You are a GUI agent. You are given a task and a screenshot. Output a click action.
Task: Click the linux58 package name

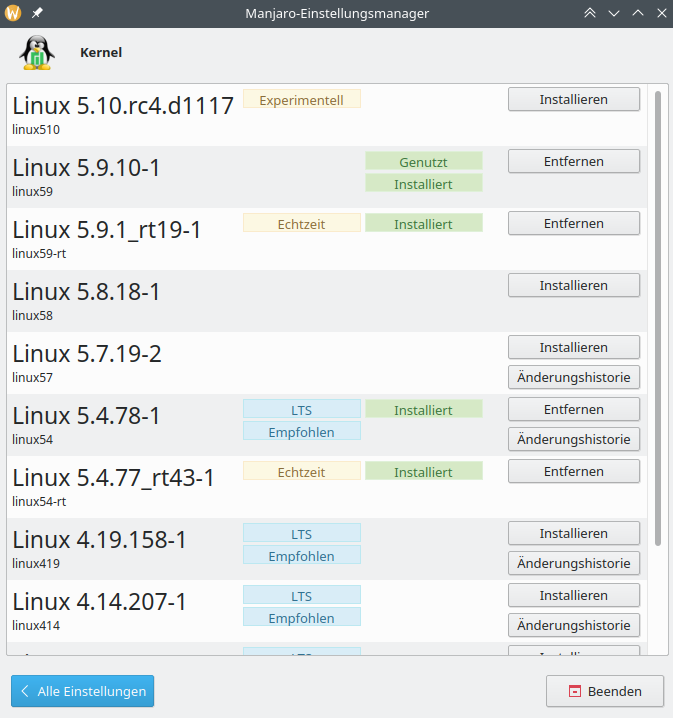pyautogui.click(x=33, y=315)
